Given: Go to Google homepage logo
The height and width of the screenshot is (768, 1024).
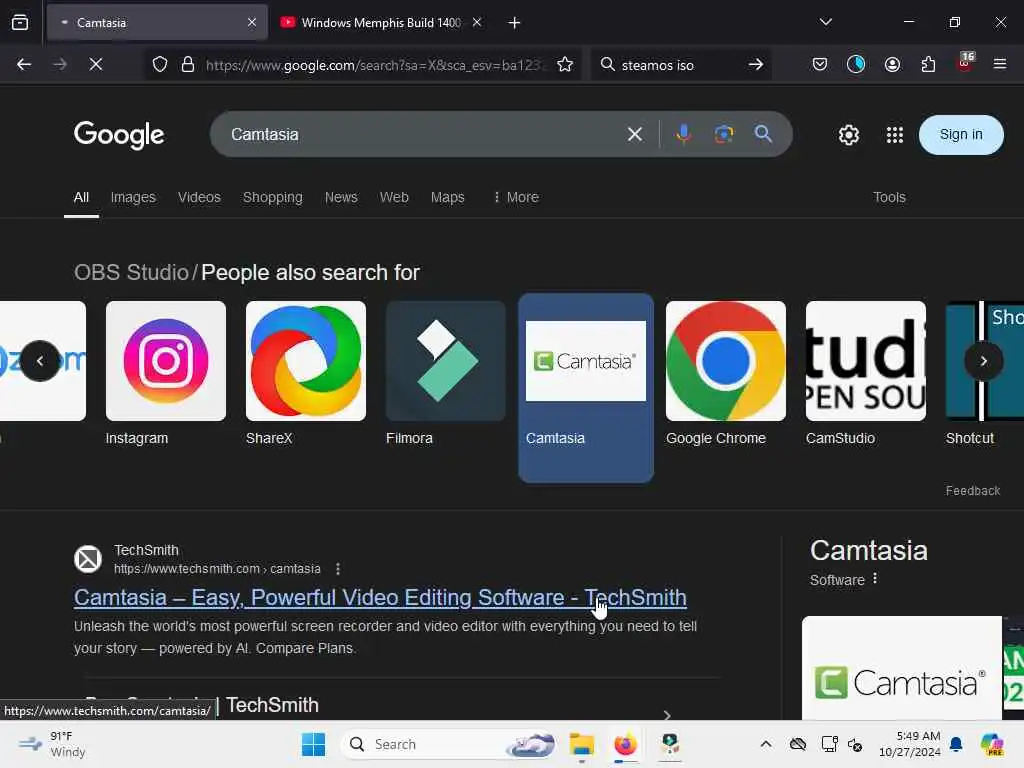Looking at the screenshot, I should click(119, 135).
